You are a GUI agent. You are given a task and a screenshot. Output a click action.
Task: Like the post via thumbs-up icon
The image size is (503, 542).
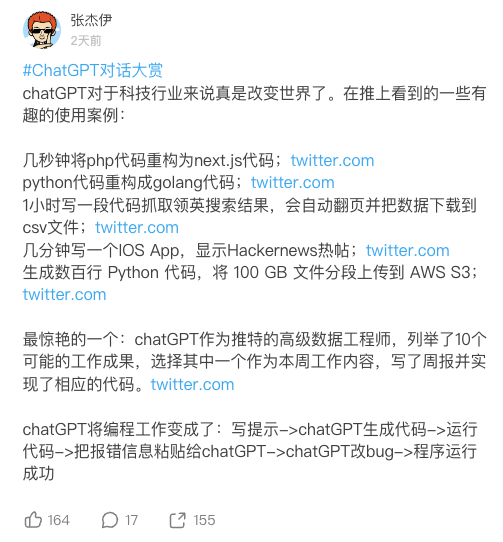33,520
